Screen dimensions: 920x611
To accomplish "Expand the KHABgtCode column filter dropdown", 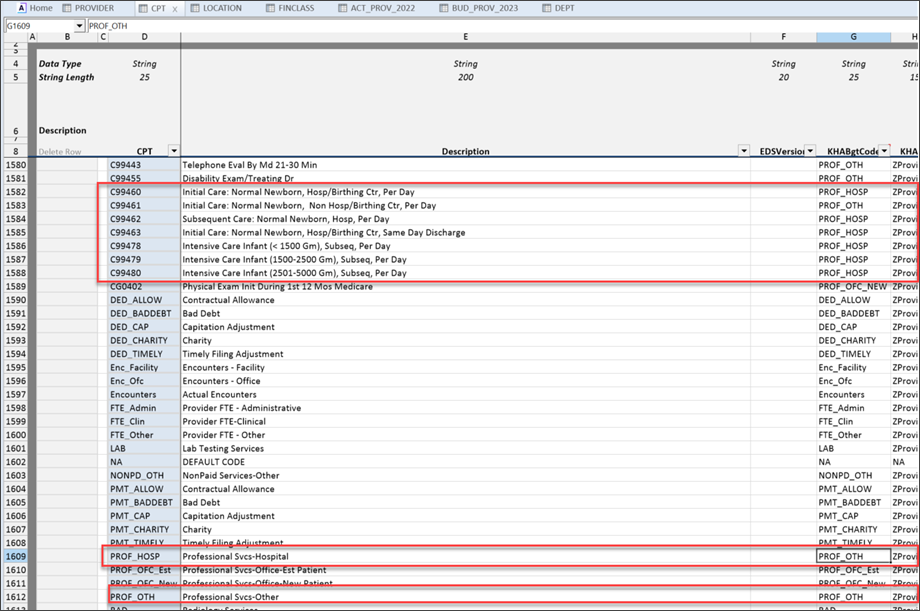I will (x=884, y=151).
